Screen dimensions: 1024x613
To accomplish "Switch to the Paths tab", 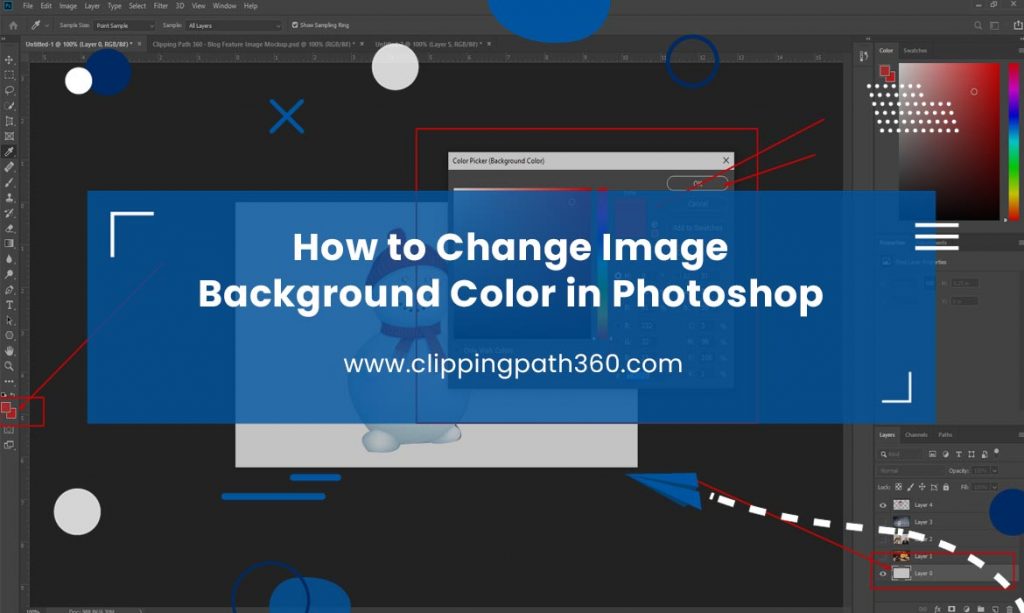I will 945,435.
